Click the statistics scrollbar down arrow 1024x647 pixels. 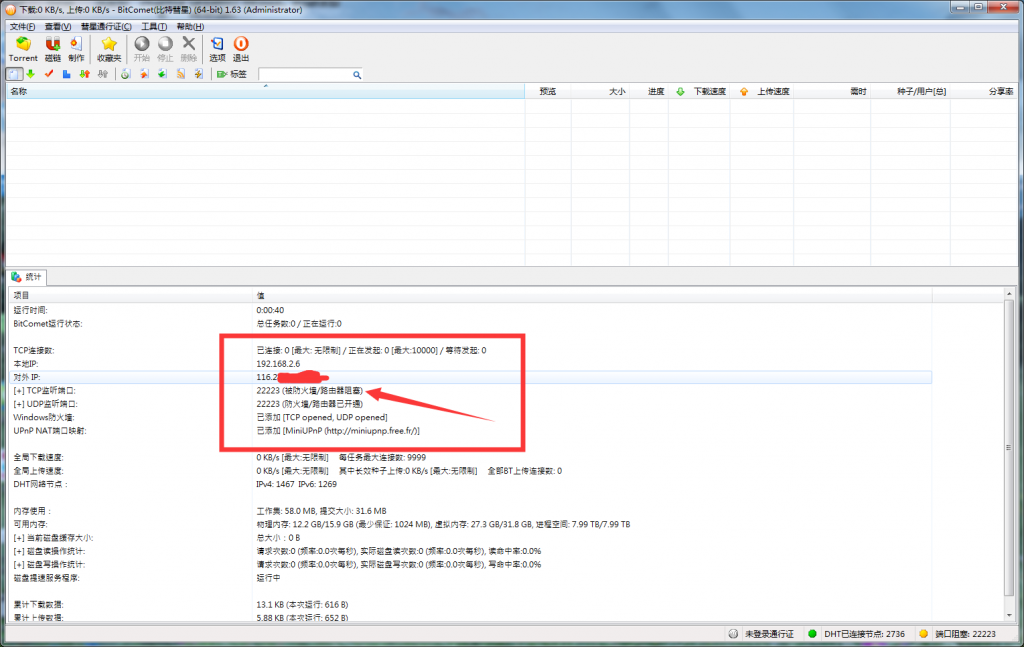1009,615
